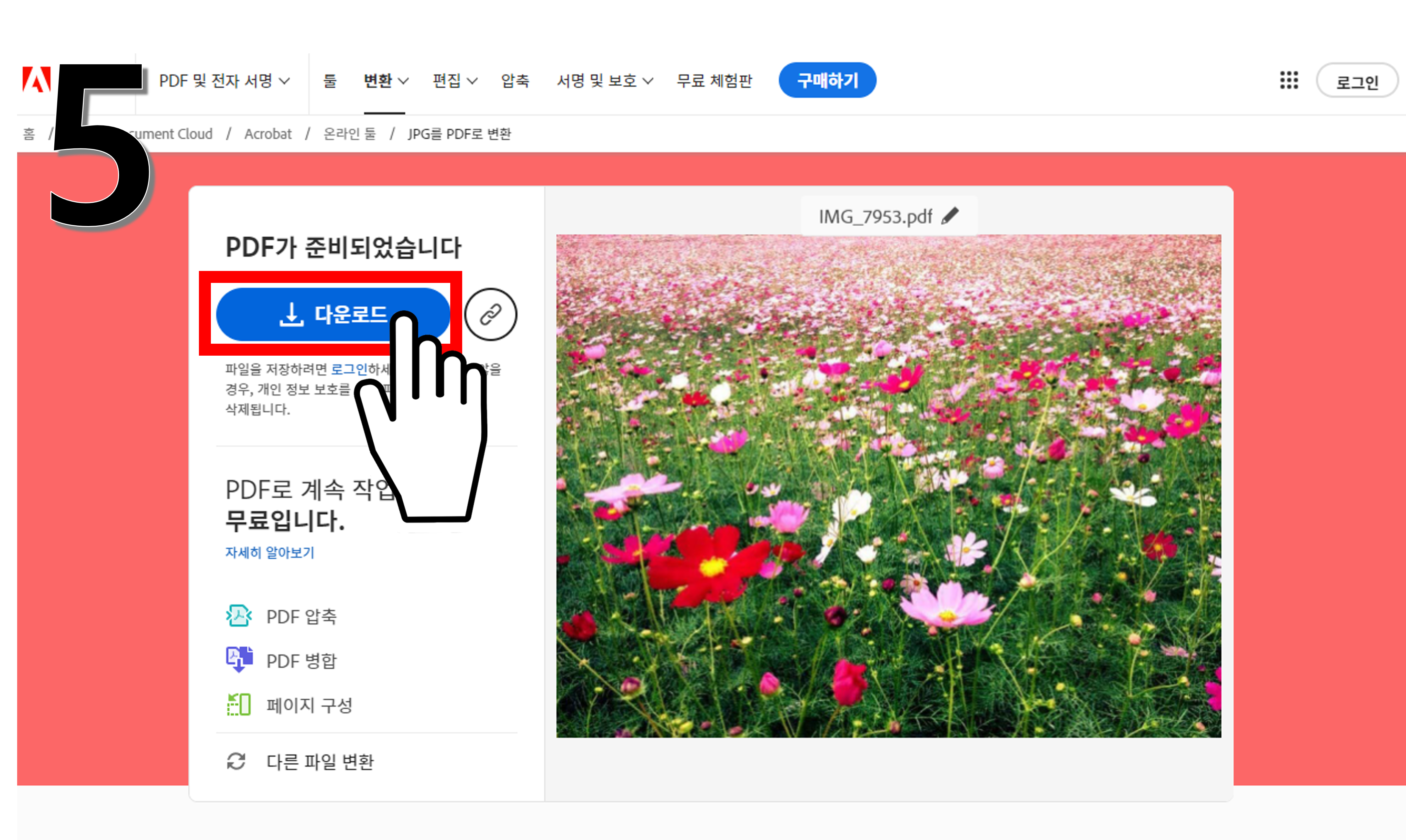Open the 서명 및 보호 dropdown
This screenshot has width=1406, height=840.
click(604, 81)
